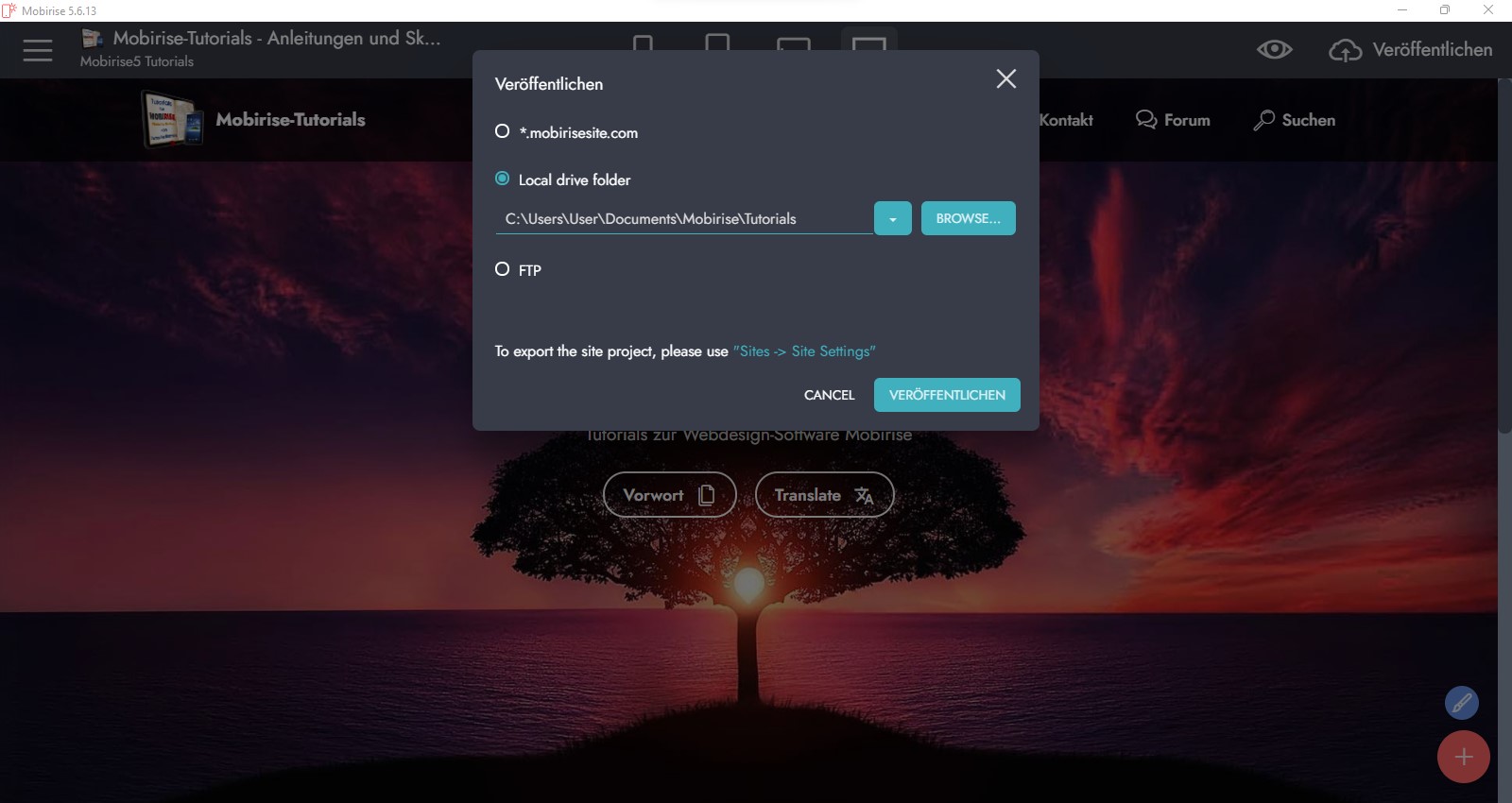Close the Veröffentlichen dialog with X
This screenshot has width=1512, height=803.
1005,79
